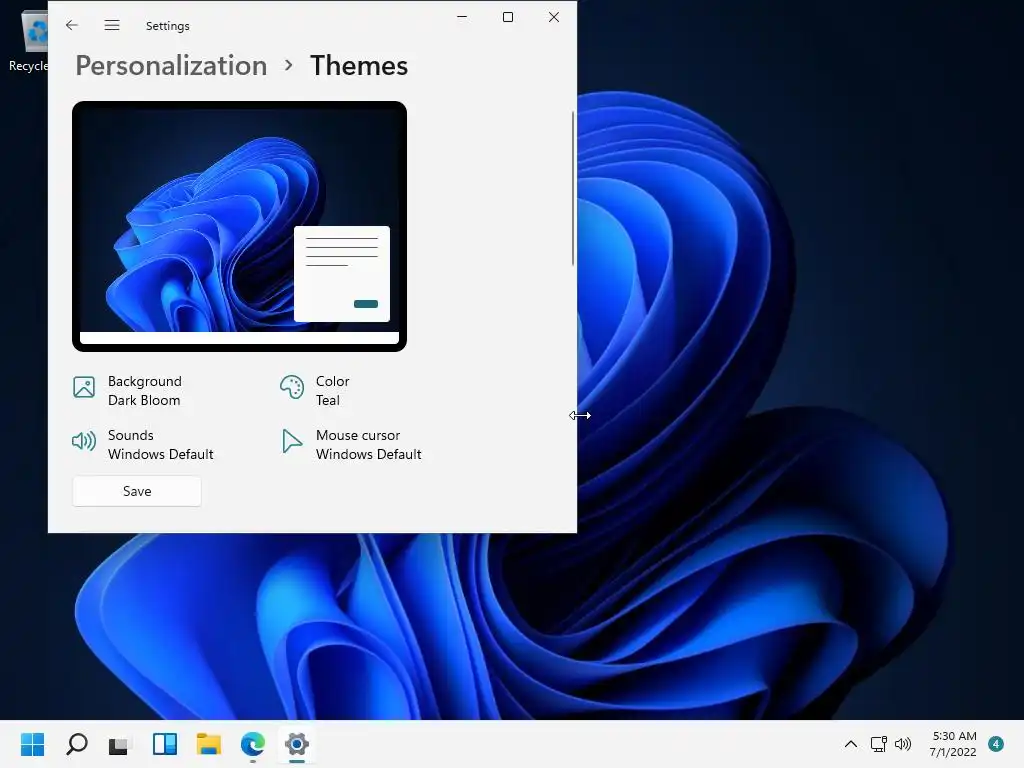Click the Settings window scrollbar
1024x768 pixels.
pos(573,188)
